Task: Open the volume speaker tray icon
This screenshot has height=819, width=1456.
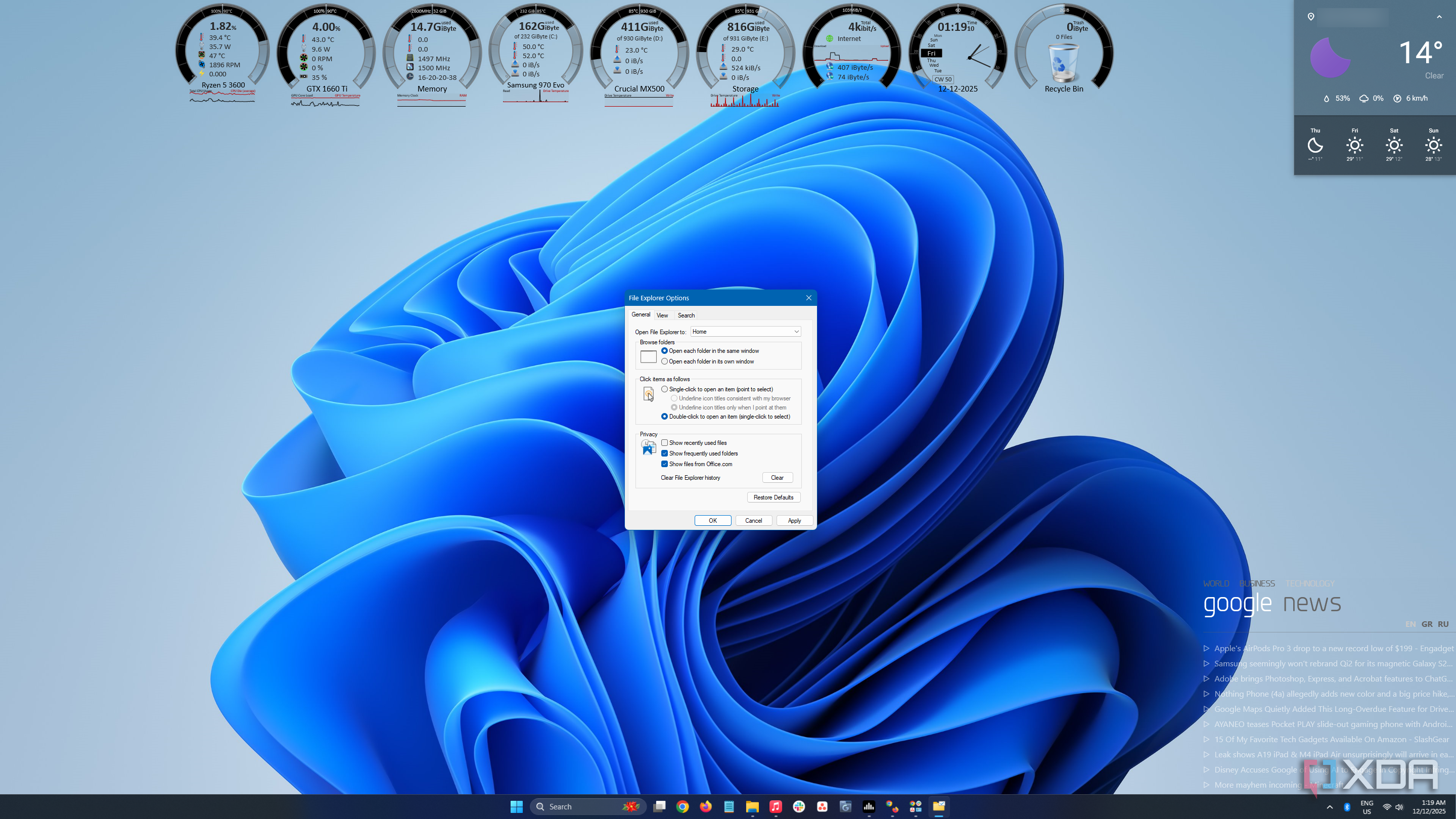Action: 1399,807
